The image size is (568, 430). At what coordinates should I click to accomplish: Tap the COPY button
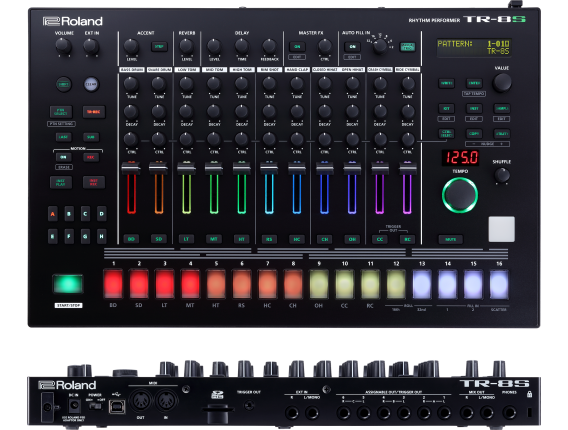474,134
